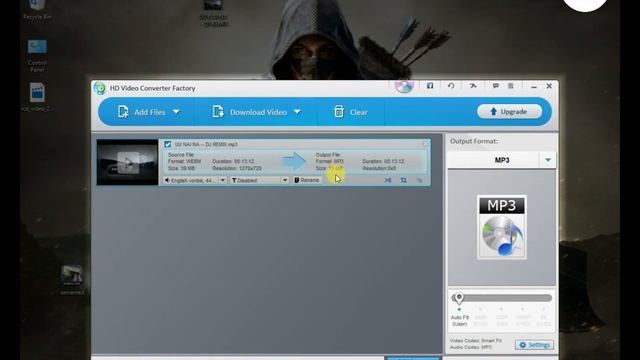Click the source Format: WEBM text
640x360 pixels.
click(x=184, y=162)
